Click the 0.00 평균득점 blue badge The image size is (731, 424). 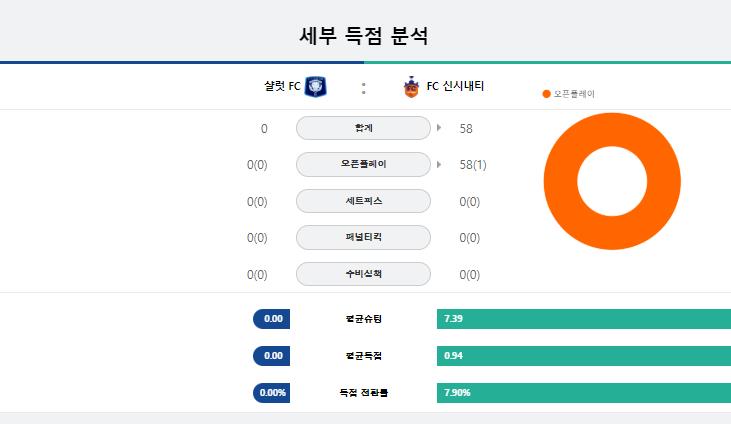pos(271,356)
